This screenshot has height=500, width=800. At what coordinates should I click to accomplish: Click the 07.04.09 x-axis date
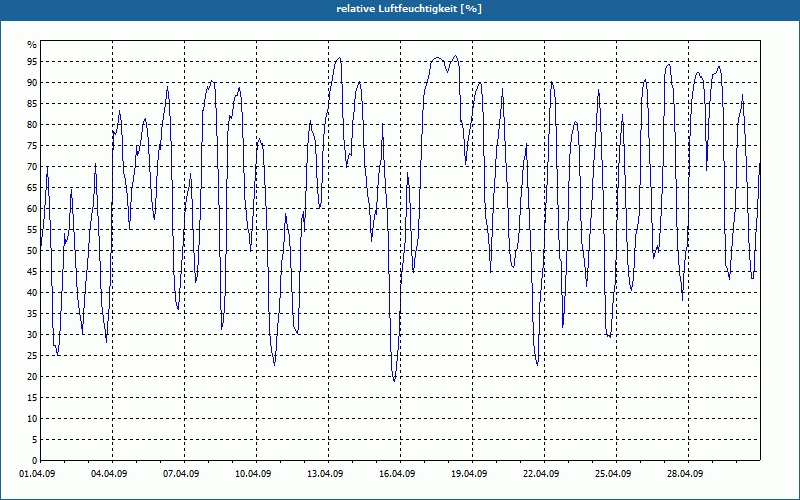point(181,473)
